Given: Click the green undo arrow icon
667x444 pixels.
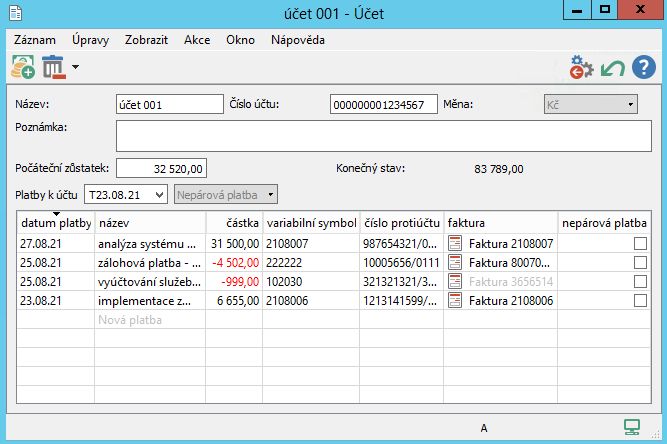Looking at the screenshot, I should pos(612,68).
